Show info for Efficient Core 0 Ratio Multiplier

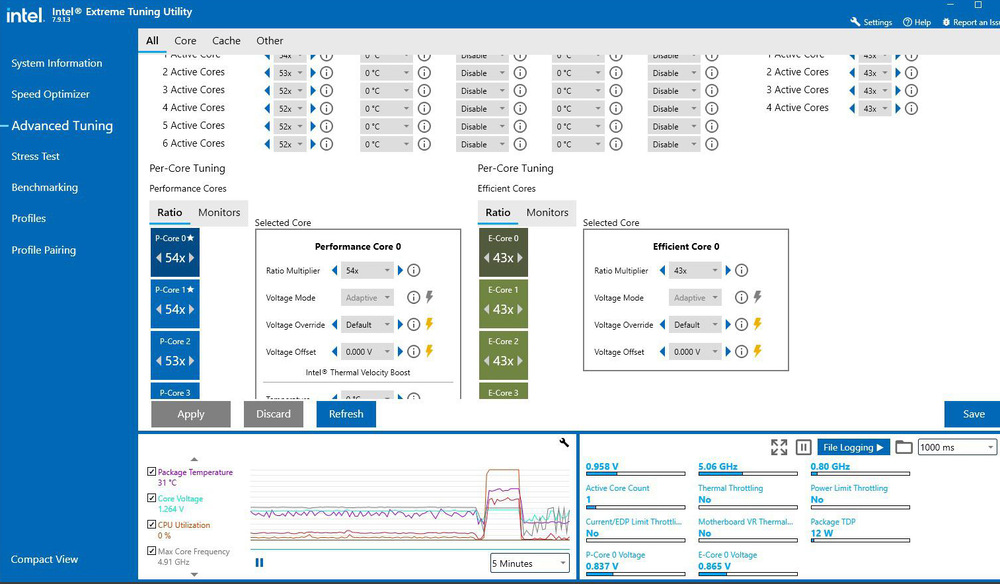[x=741, y=270]
